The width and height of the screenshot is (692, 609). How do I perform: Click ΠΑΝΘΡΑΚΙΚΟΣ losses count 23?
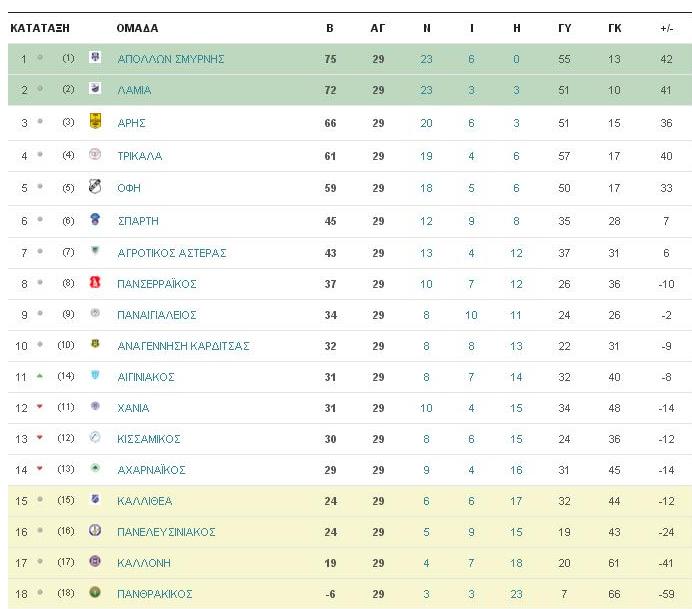516,594
